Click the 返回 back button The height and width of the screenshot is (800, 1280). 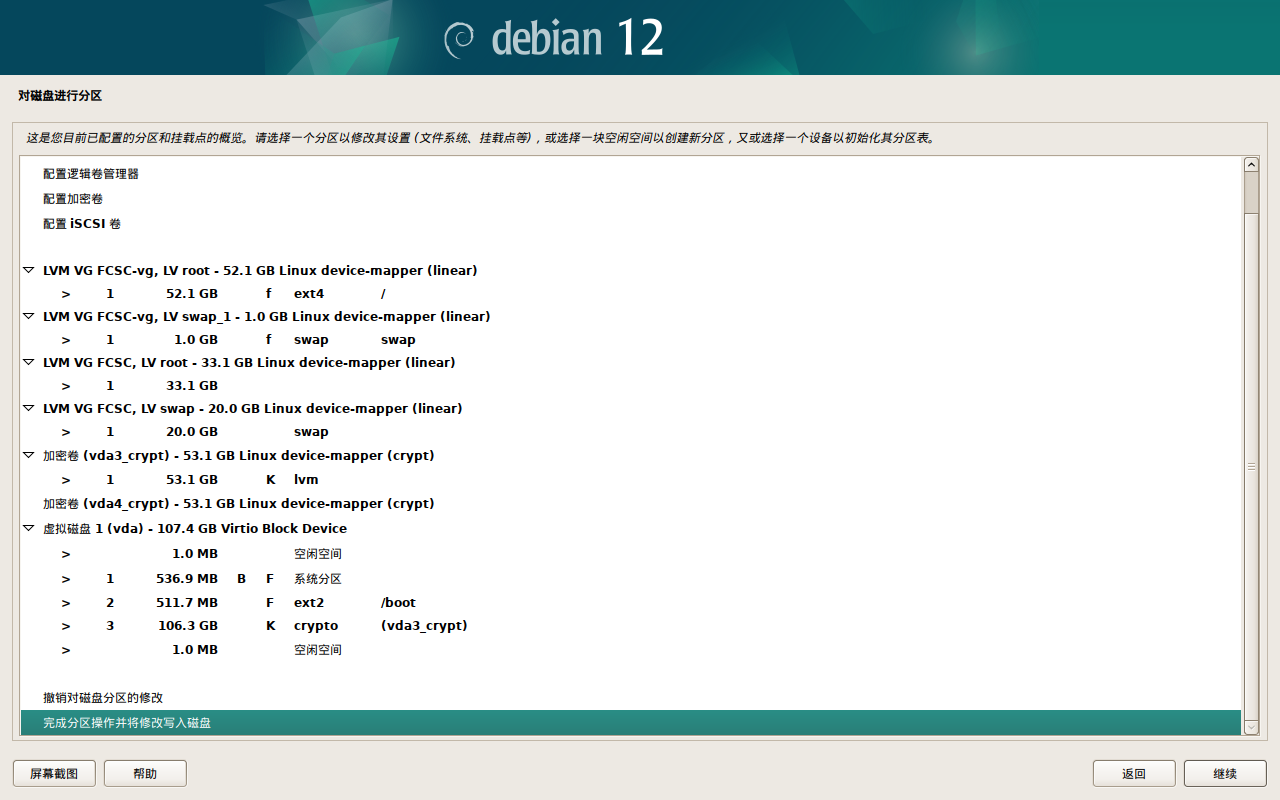(x=1134, y=773)
